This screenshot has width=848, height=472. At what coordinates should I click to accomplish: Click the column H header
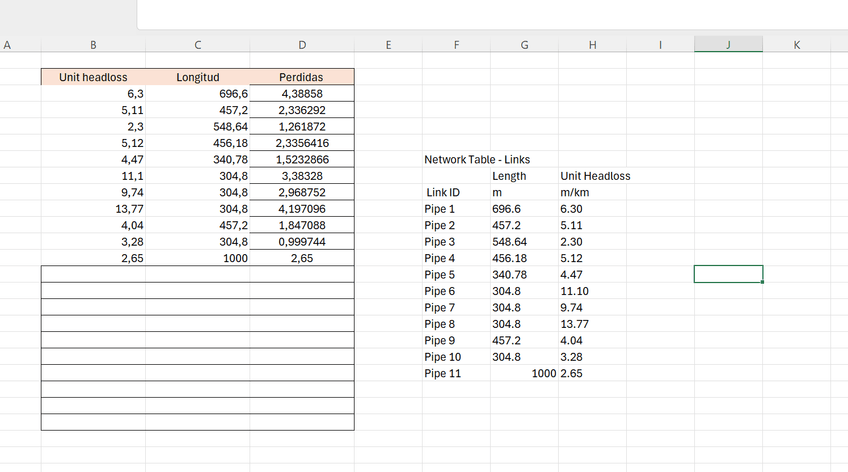point(592,44)
